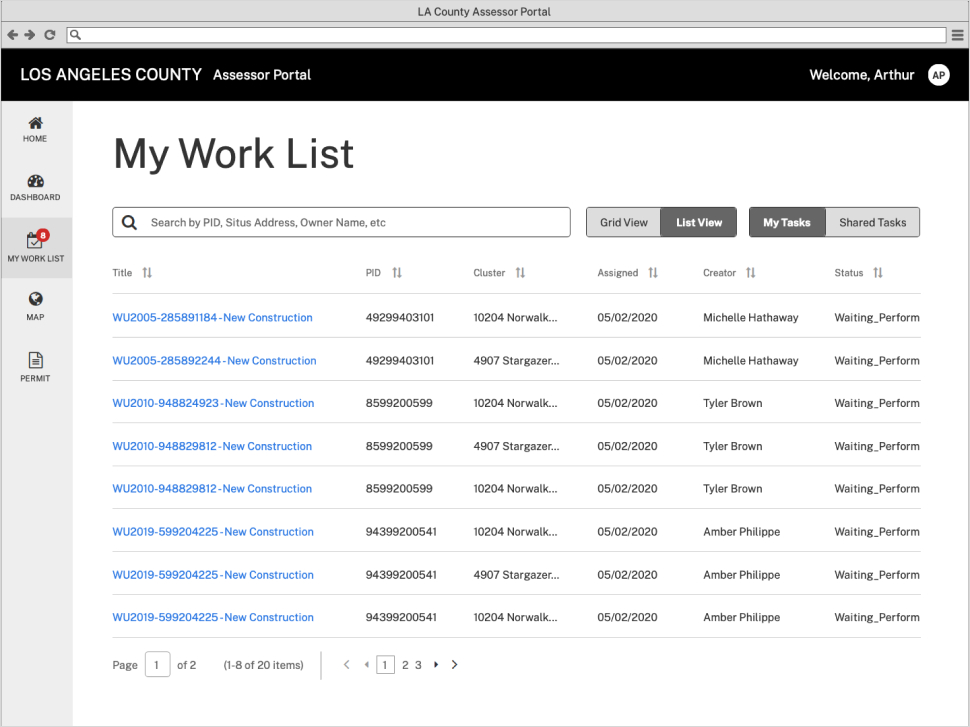Select the Map globe icon
This screenshot has height=727, width=970.
pyautogui.click(x=35, y=299)
